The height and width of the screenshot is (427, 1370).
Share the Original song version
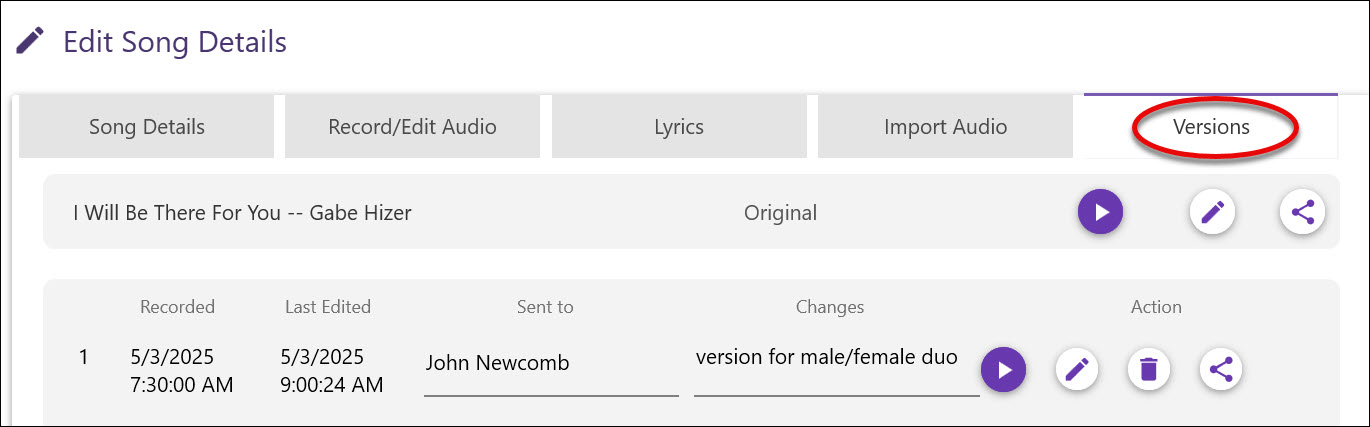1302,212
